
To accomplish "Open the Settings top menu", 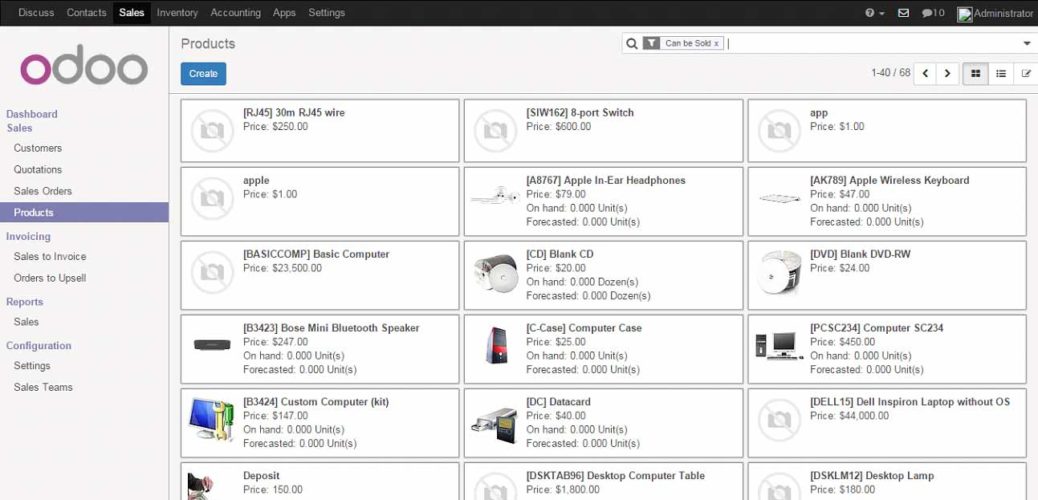I will click(x=326, y=13).
